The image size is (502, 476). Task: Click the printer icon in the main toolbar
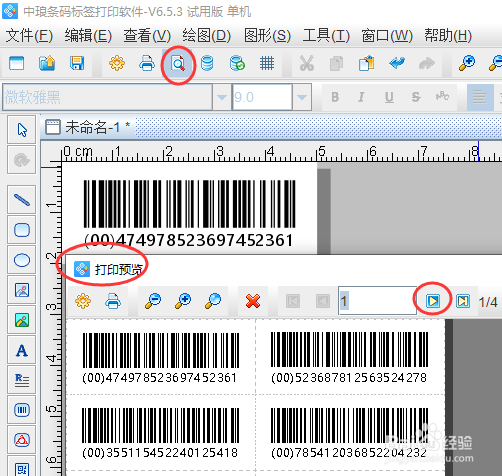pos(147,63)
